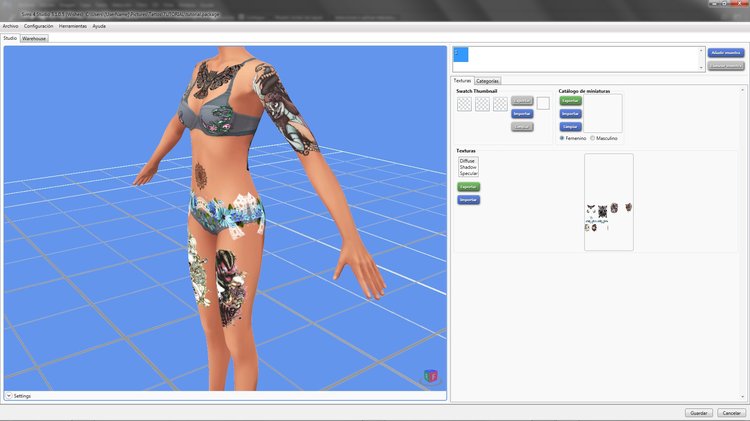This screenshot has height=421, width=750.
Task: Open the Configuración menu
Action: pos(38,26)
